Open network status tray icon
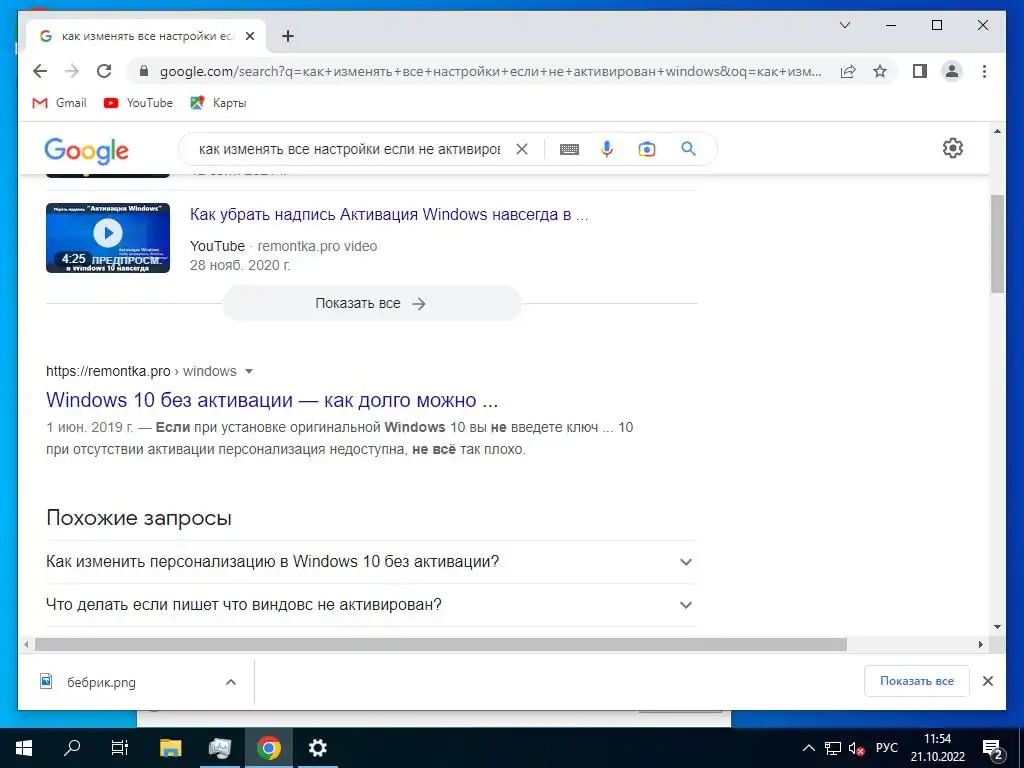 [833, 748]
